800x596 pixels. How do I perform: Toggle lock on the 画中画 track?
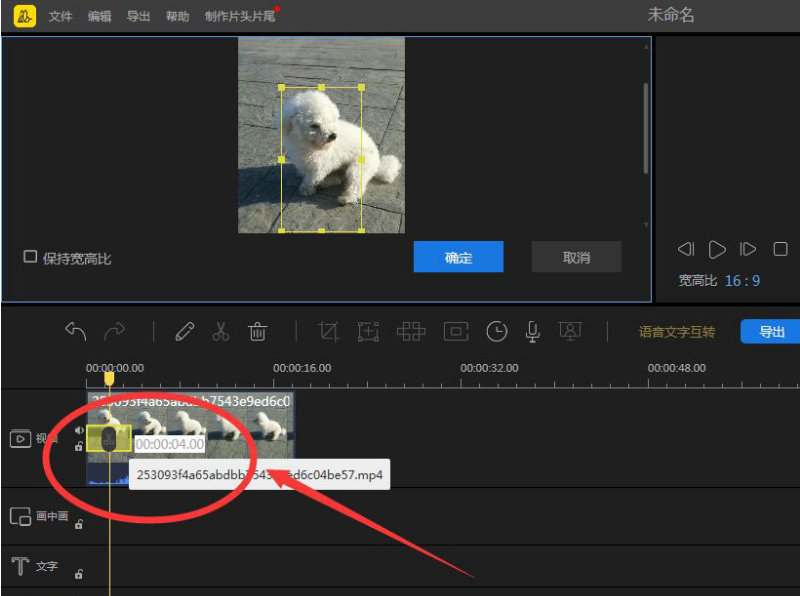click(x=79, y=524)
